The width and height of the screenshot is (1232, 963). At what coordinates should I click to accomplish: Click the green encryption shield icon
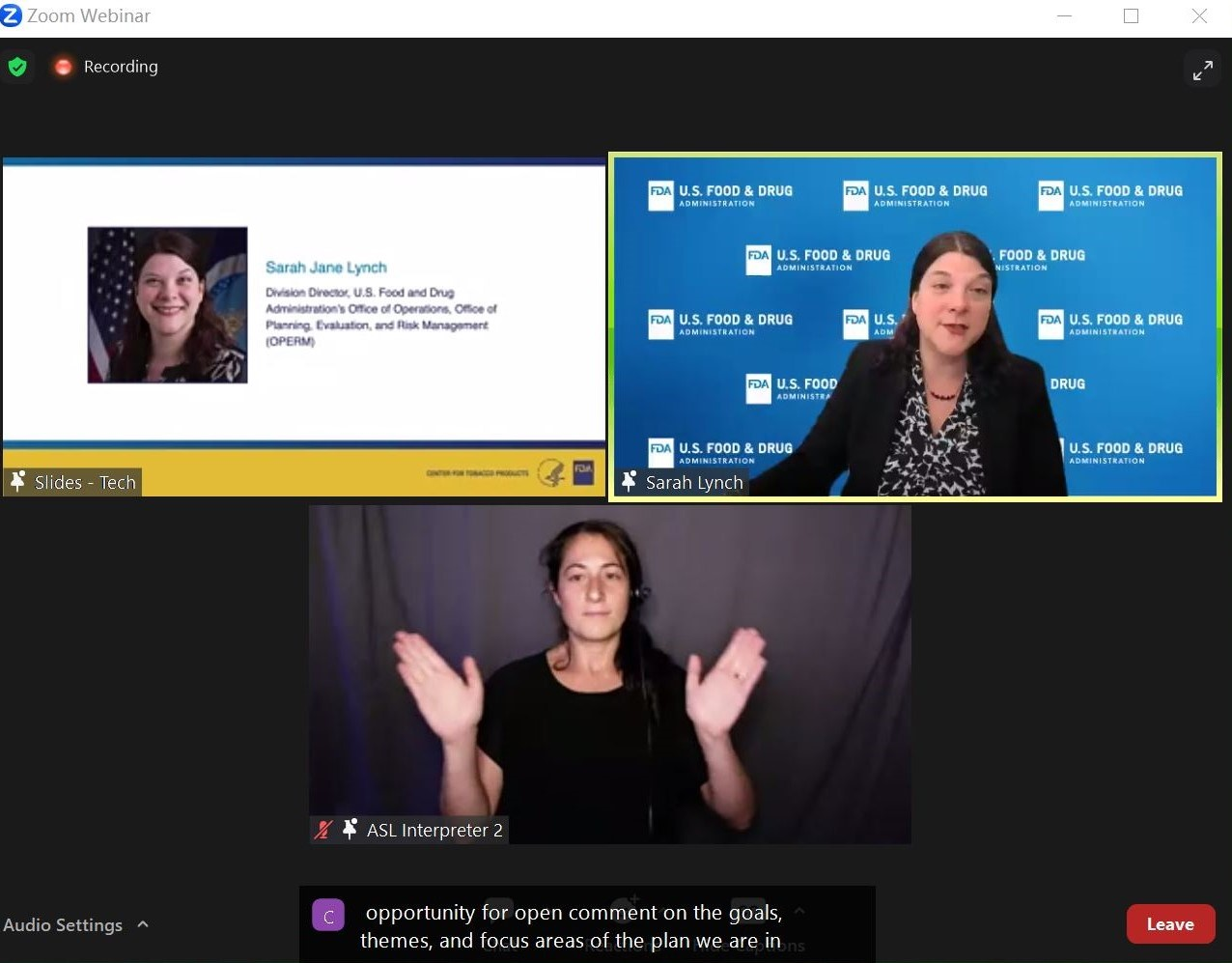(x=17, y=67)
